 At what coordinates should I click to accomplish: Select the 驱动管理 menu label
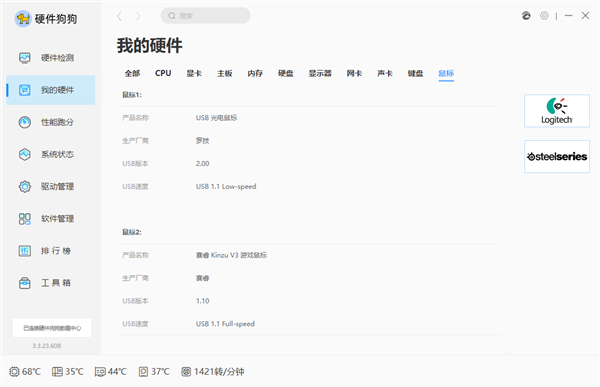[57, 186]
